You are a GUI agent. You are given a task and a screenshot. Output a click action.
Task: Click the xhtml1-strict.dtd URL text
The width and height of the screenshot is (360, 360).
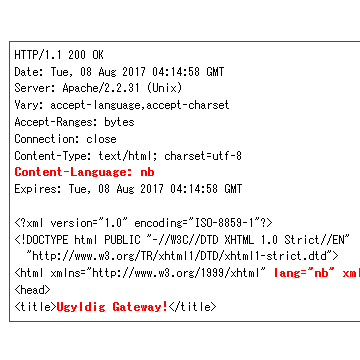(182, 256)
